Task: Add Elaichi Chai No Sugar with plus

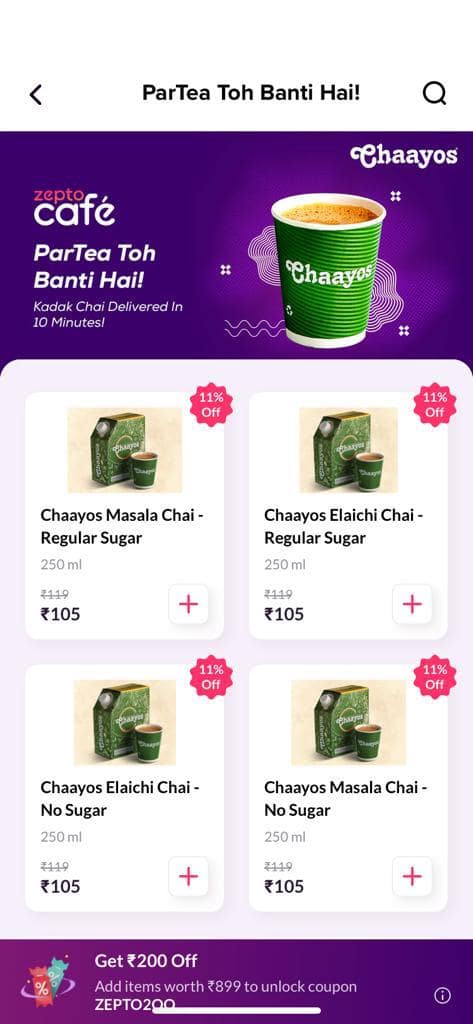Action: [189, 876]
